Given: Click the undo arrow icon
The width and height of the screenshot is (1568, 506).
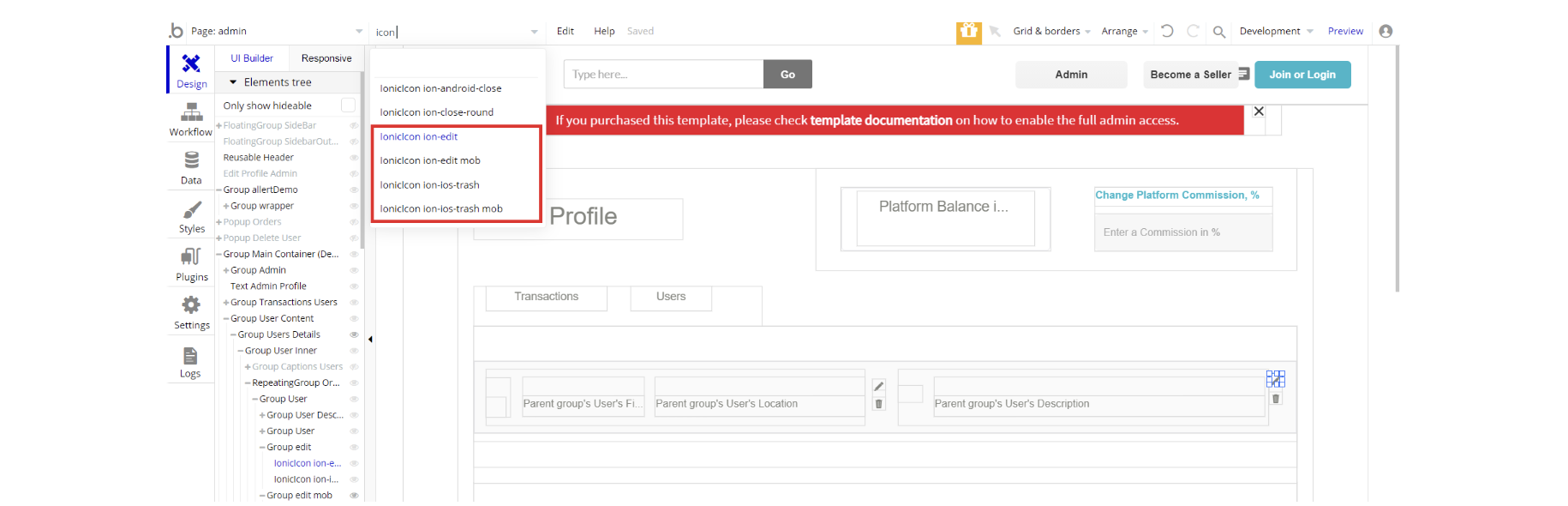Looking at the screenshot, I should tap(1167, 31).
